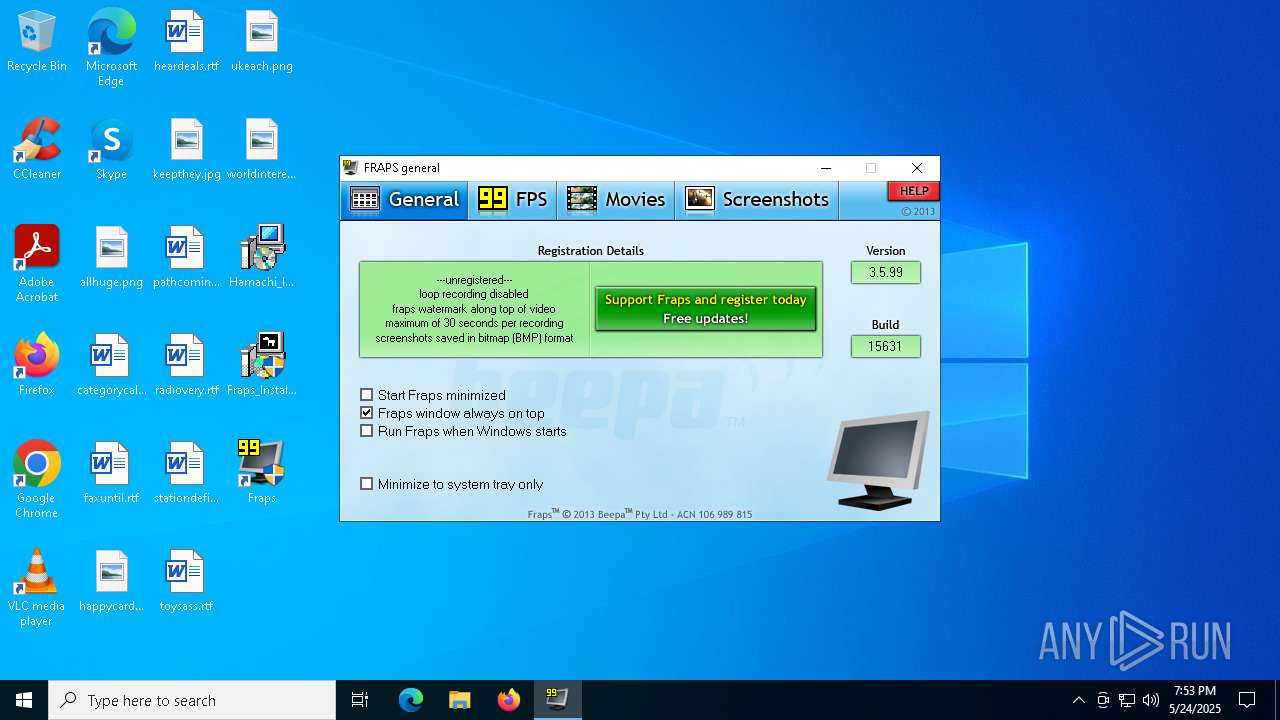This screenshot has height=720, width=1280.
Task: Switch to the General tab
Action: tap(405, 200)
